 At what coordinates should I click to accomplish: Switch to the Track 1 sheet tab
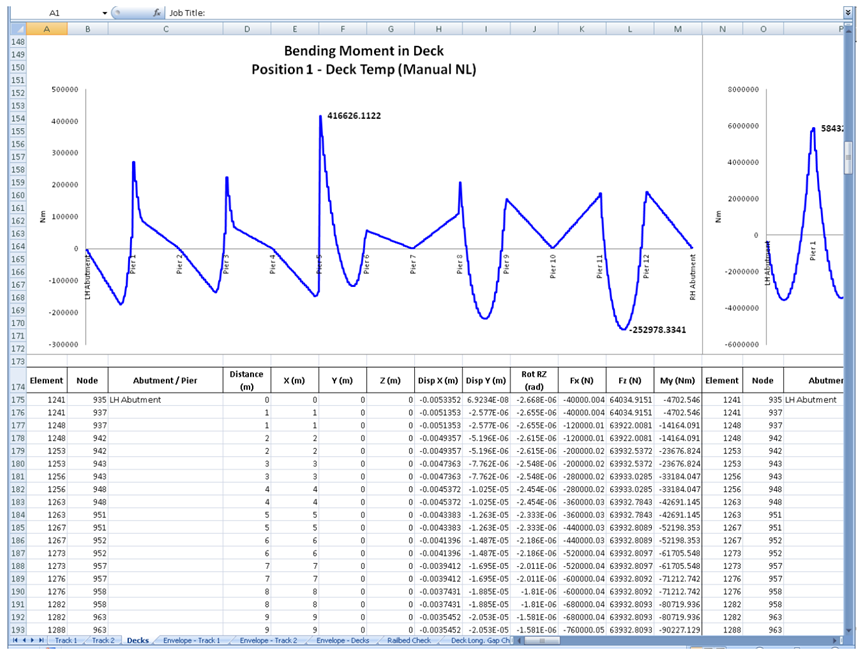66,640
